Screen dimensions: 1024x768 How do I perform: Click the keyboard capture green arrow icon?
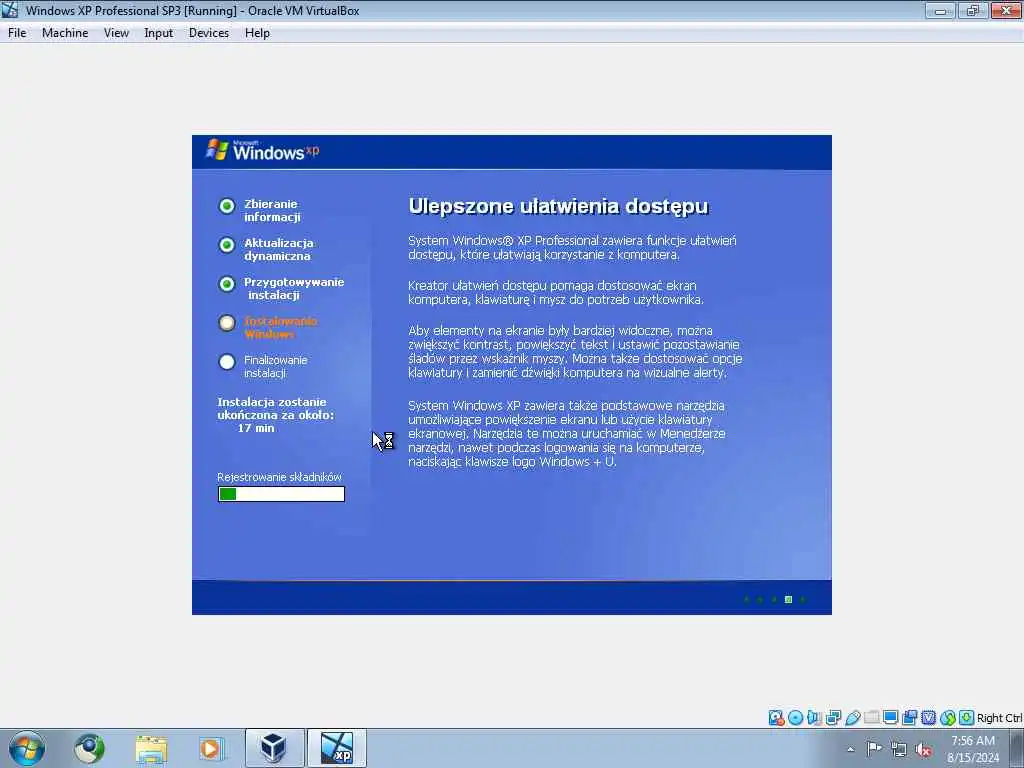(x=967, y=718)
